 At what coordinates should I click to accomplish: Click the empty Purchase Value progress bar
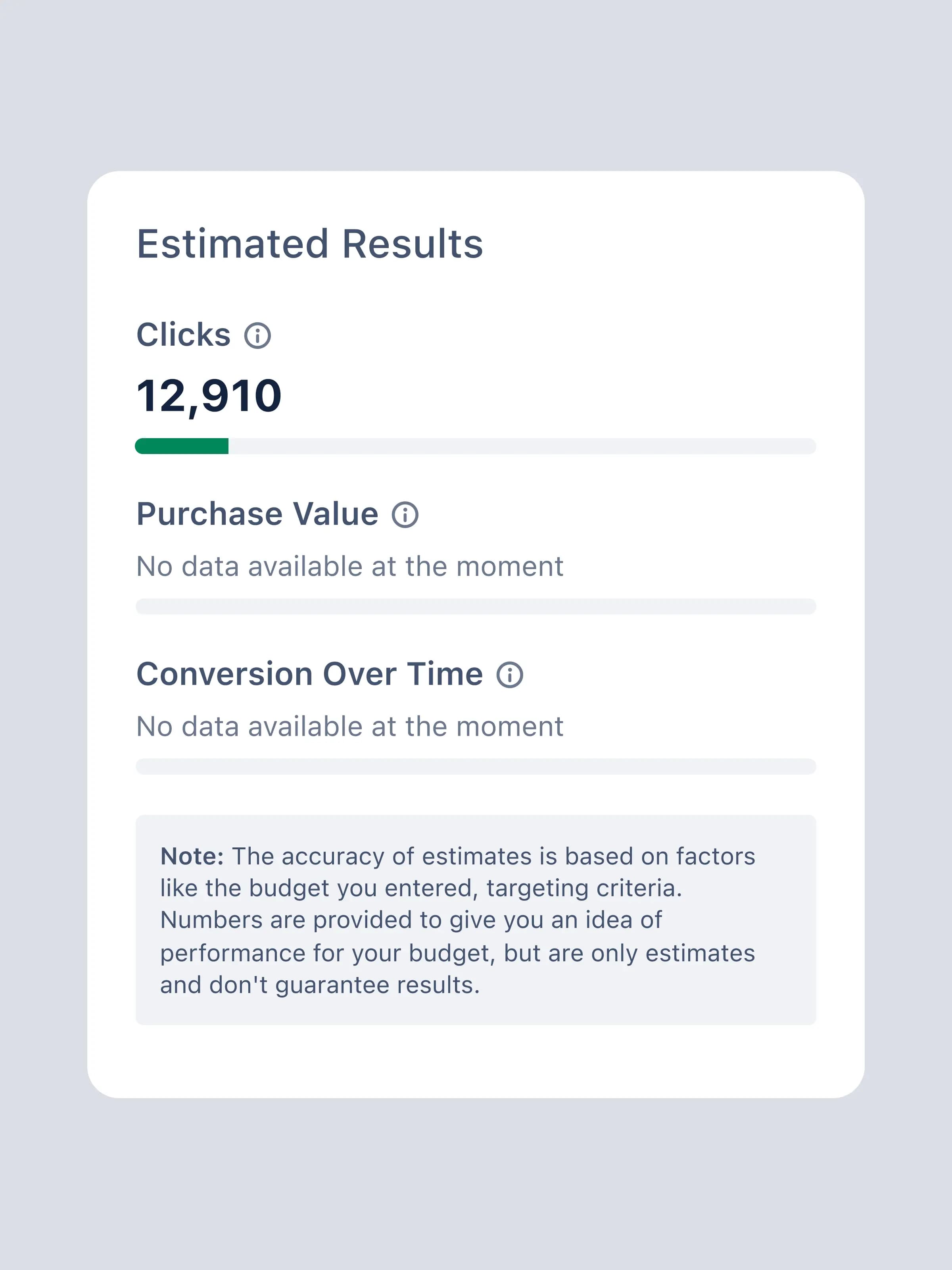476,606
